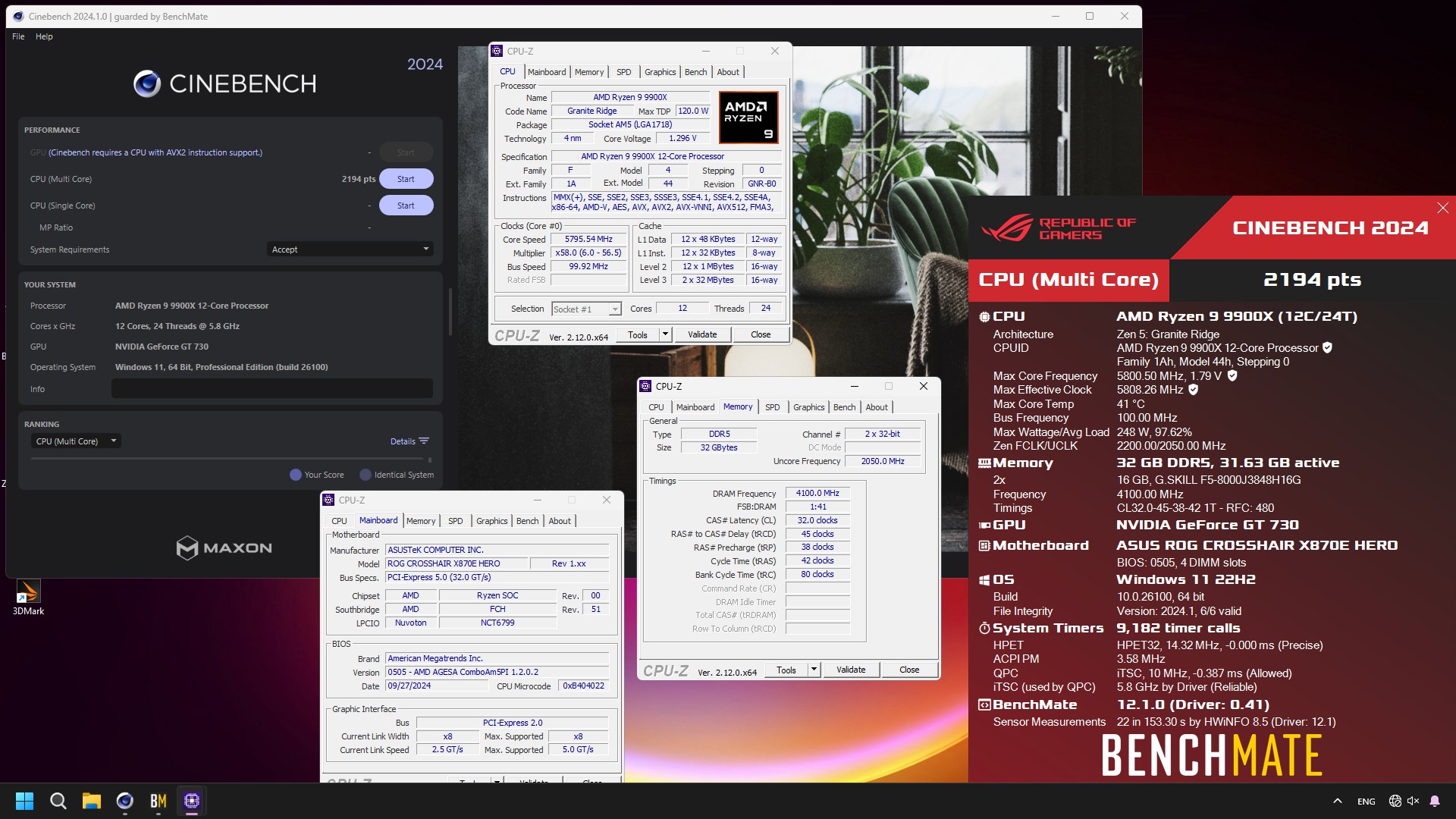Screen dimensions: 1456x819
Task: Click Validate in CPU-Z CPU window
Action: 702,334
